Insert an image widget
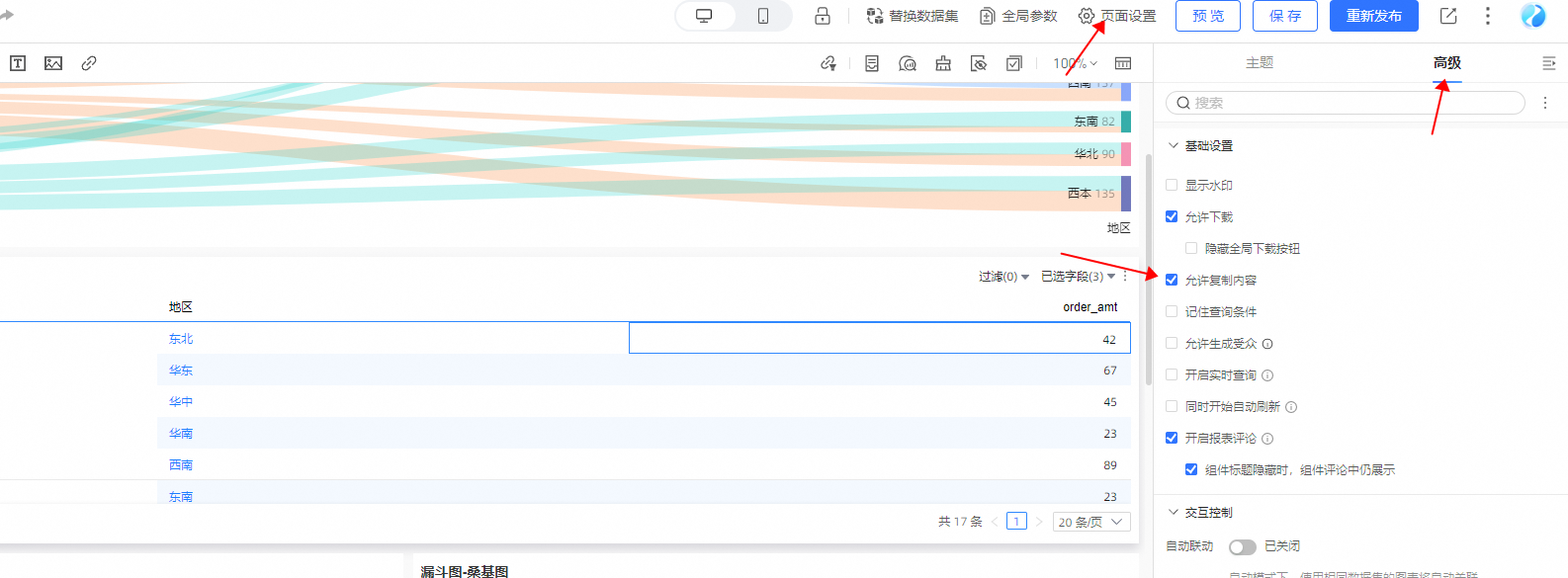1568x578 pixels. pyautogui.click(x=53, y=63)
